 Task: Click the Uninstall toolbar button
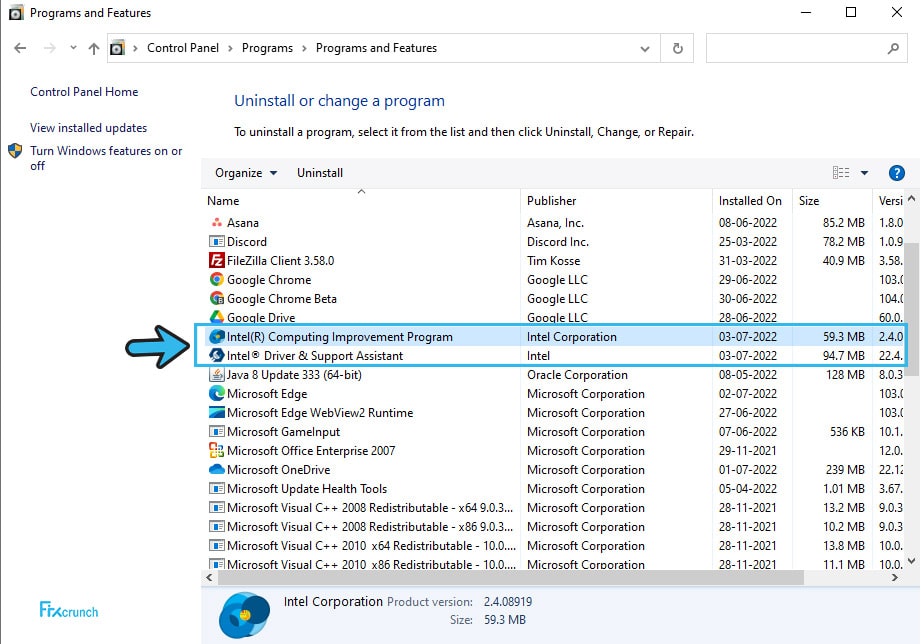click(x=320, y=173)
